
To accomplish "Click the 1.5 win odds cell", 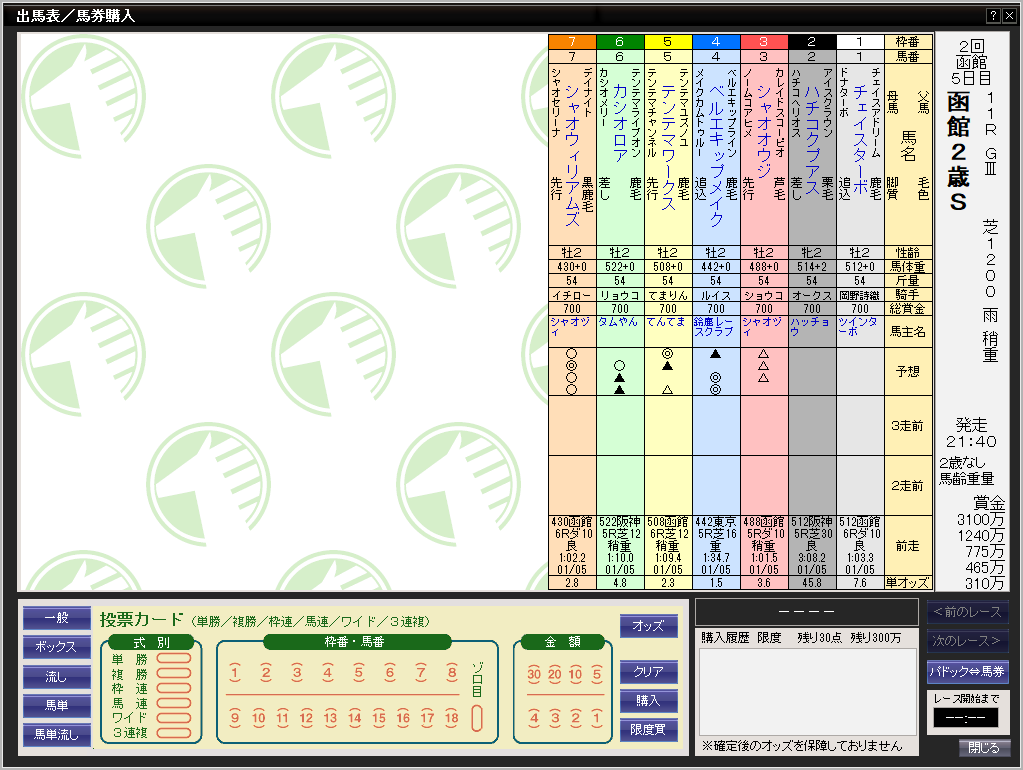I will point(716,583).
